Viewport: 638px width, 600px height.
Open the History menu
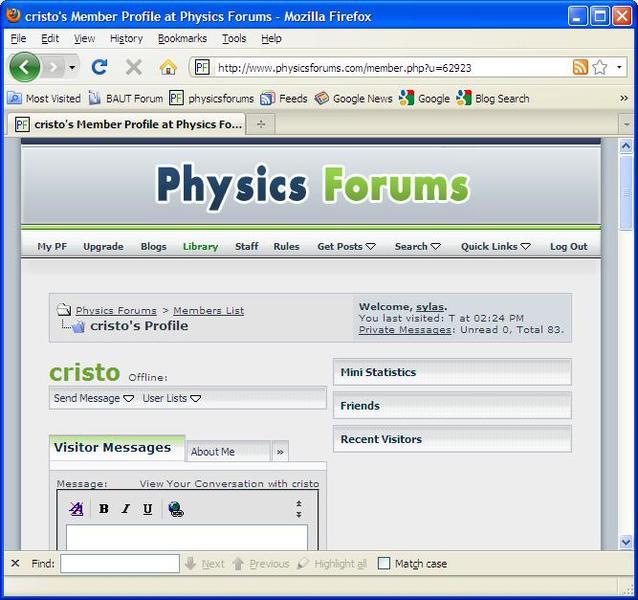click(126, 39)
